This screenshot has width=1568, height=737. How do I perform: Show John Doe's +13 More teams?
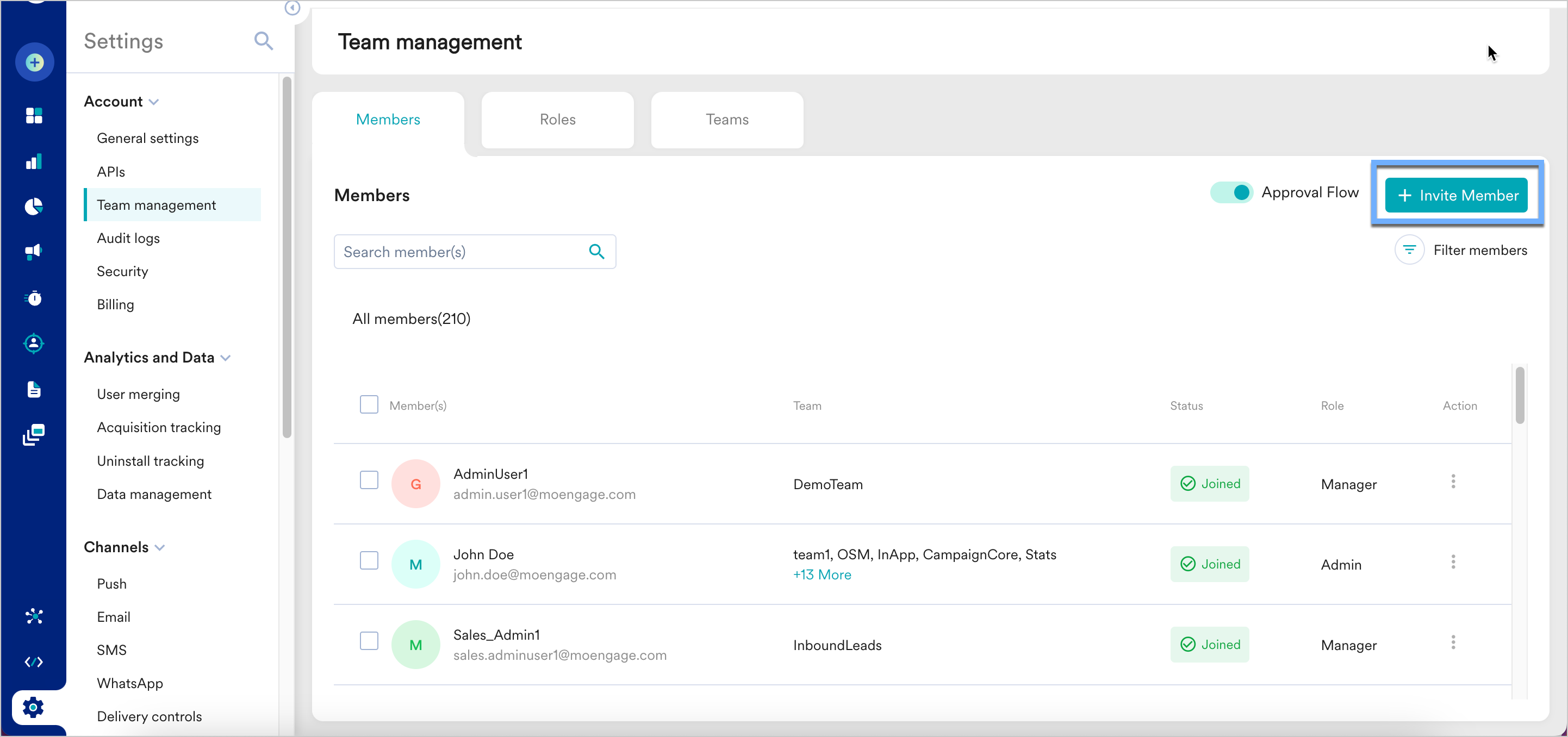[822, 574]
